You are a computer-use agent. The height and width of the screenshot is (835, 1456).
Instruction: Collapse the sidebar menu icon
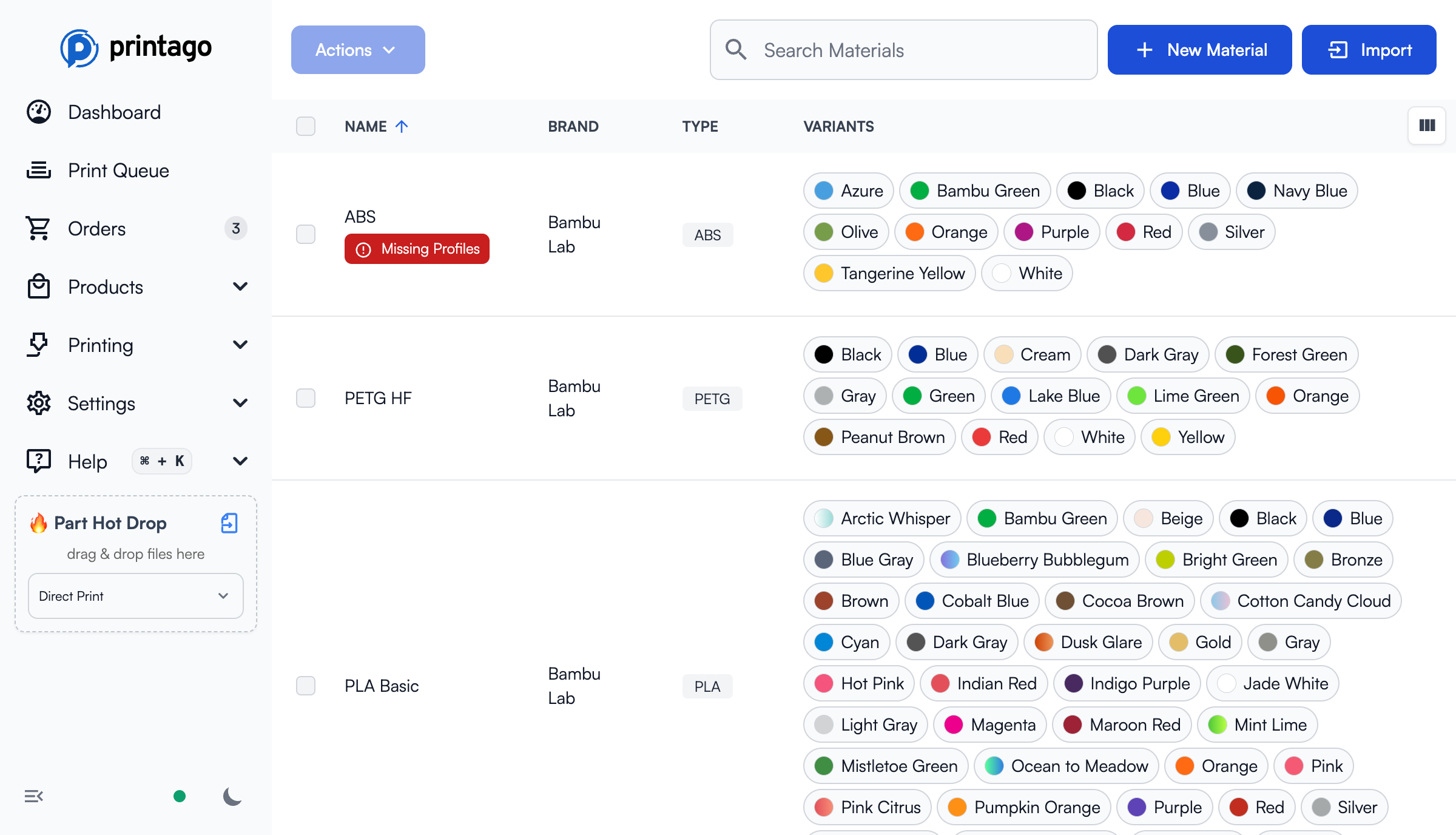(x=34, y=796)
